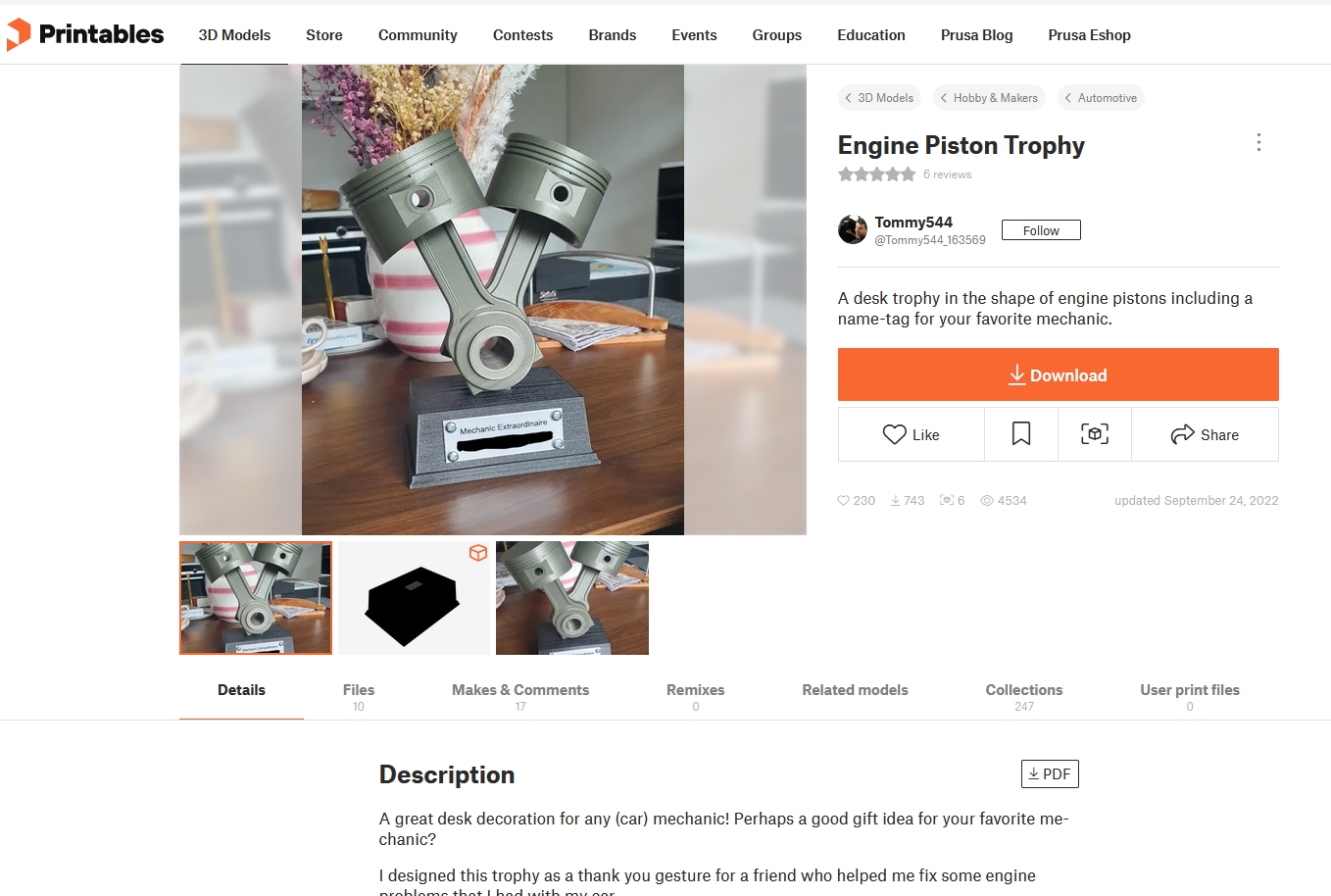This screenshot has width=1331, height=896.
Task: Go back to Hobby & Makers category
Action: 989,98
